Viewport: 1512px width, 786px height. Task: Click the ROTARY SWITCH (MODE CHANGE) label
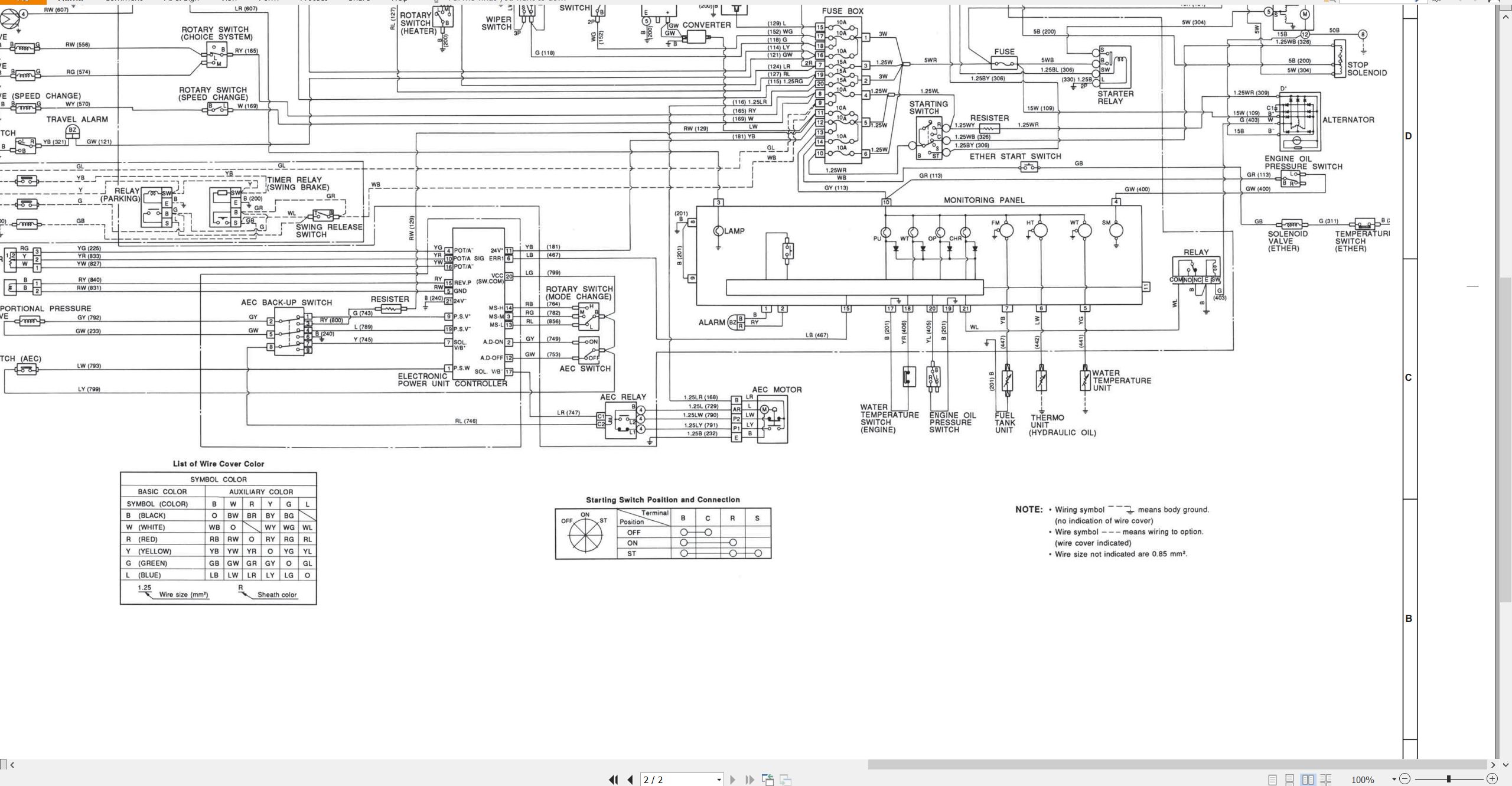[x=579, y=293]
